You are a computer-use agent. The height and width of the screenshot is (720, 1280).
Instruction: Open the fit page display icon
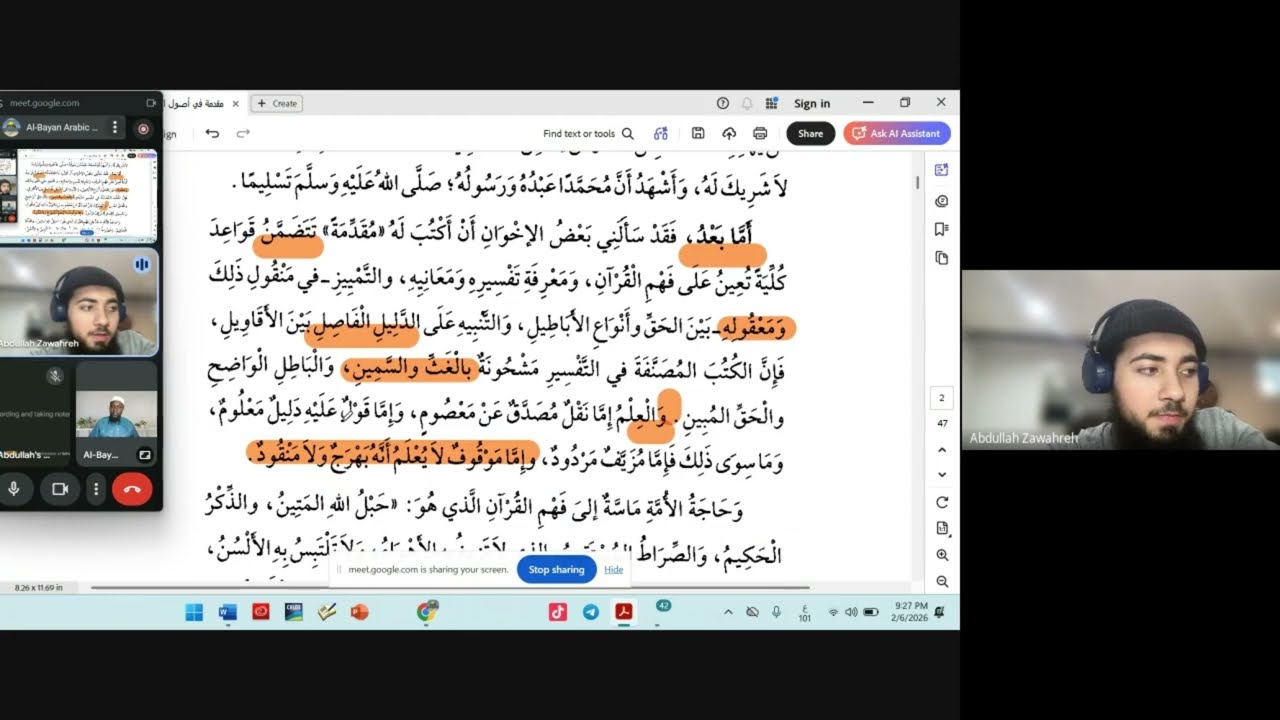(942, 528)
